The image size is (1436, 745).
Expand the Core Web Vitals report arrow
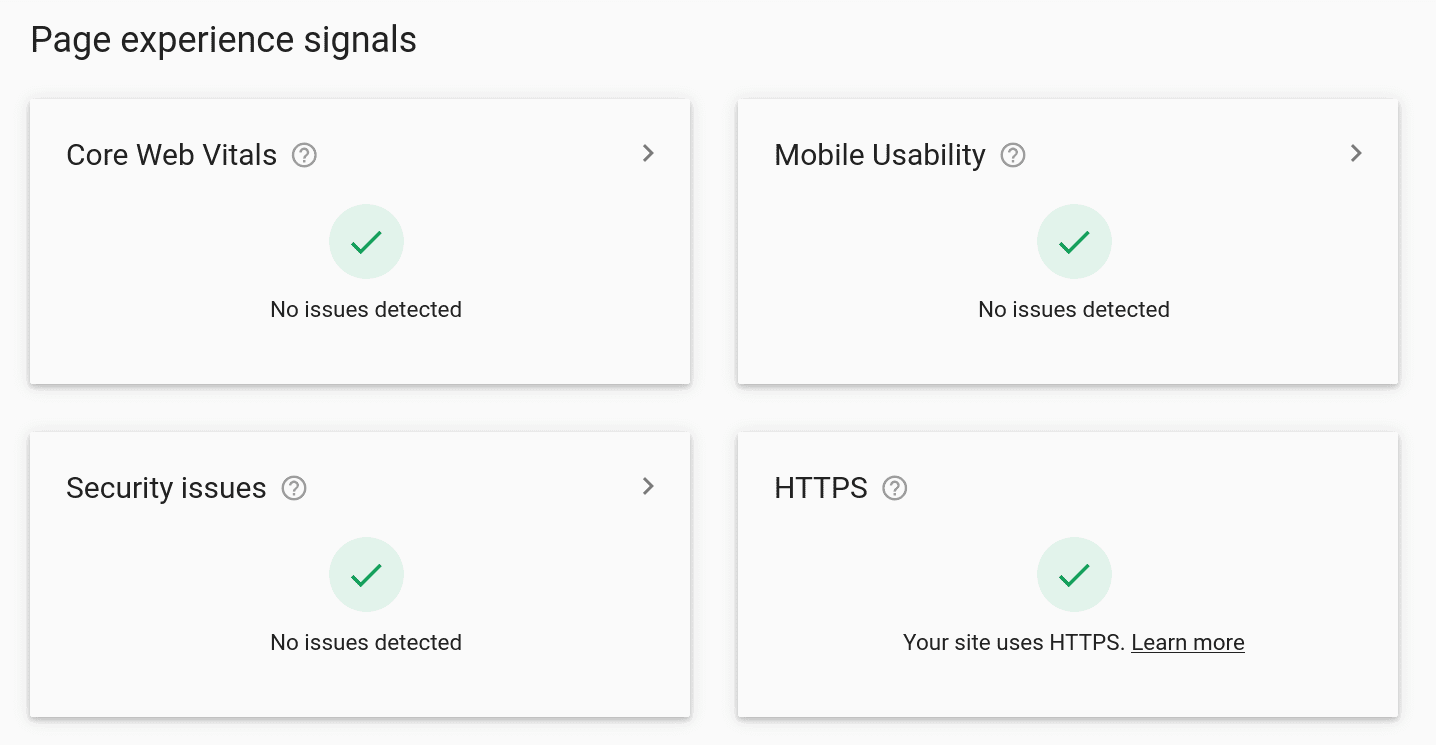tap(648, 153)
